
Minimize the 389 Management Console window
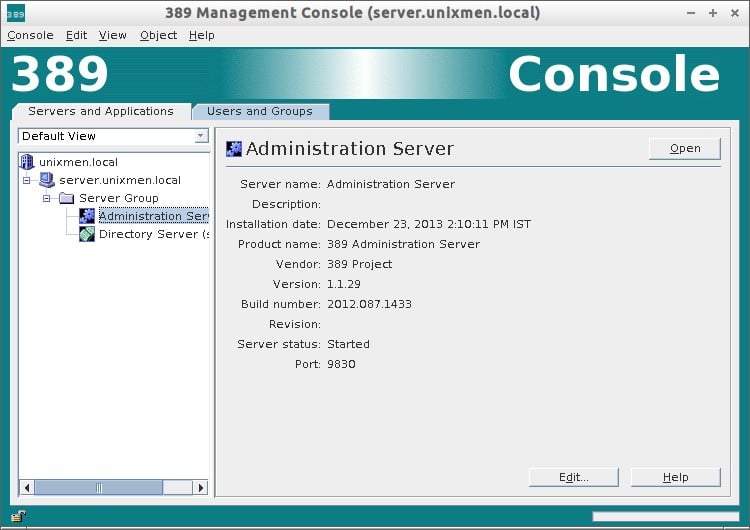coord(691,13)
